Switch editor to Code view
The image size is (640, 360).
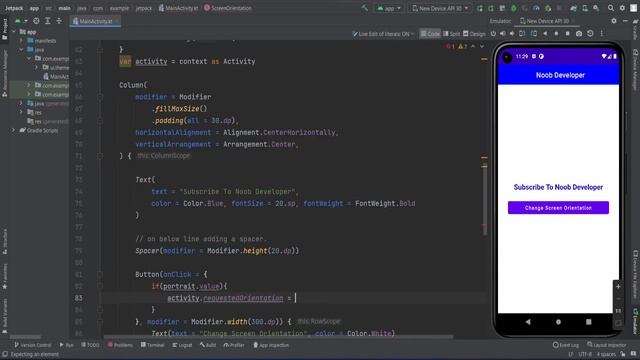point(430,34)
